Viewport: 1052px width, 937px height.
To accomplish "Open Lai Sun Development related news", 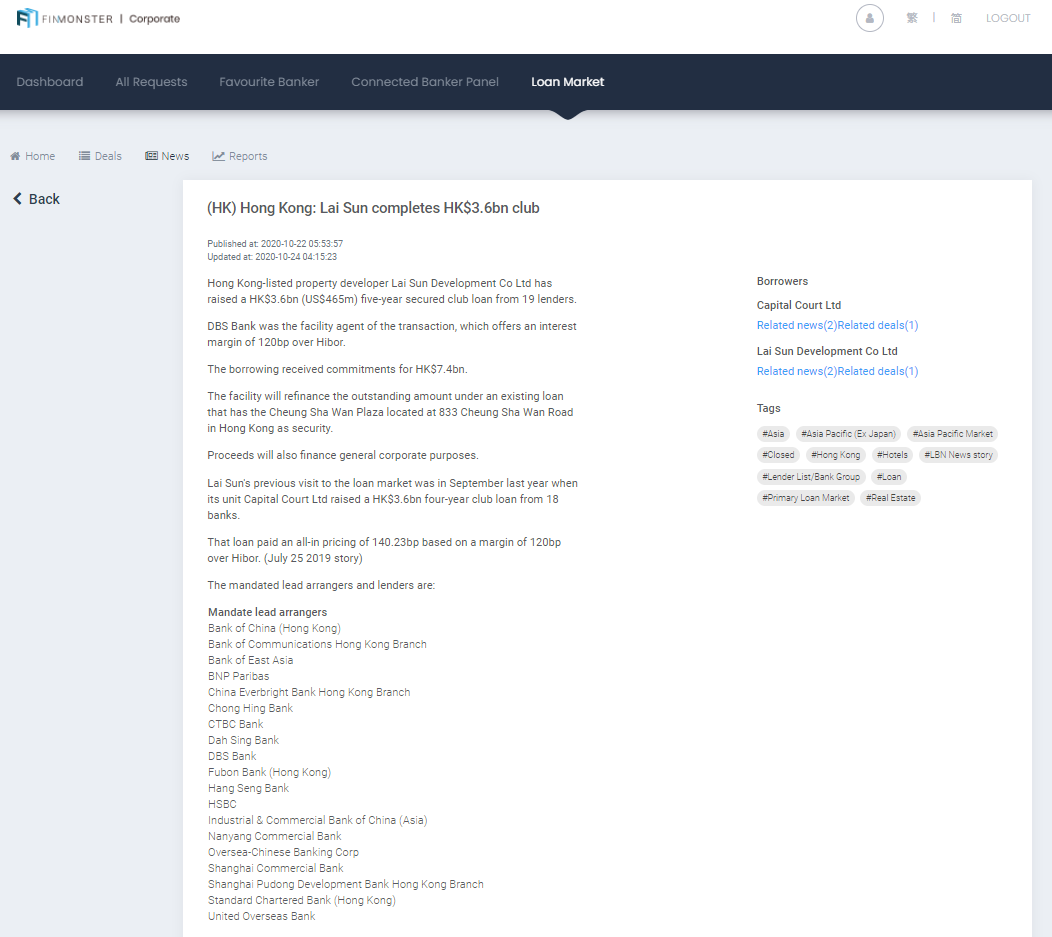I will coord(796,371).
